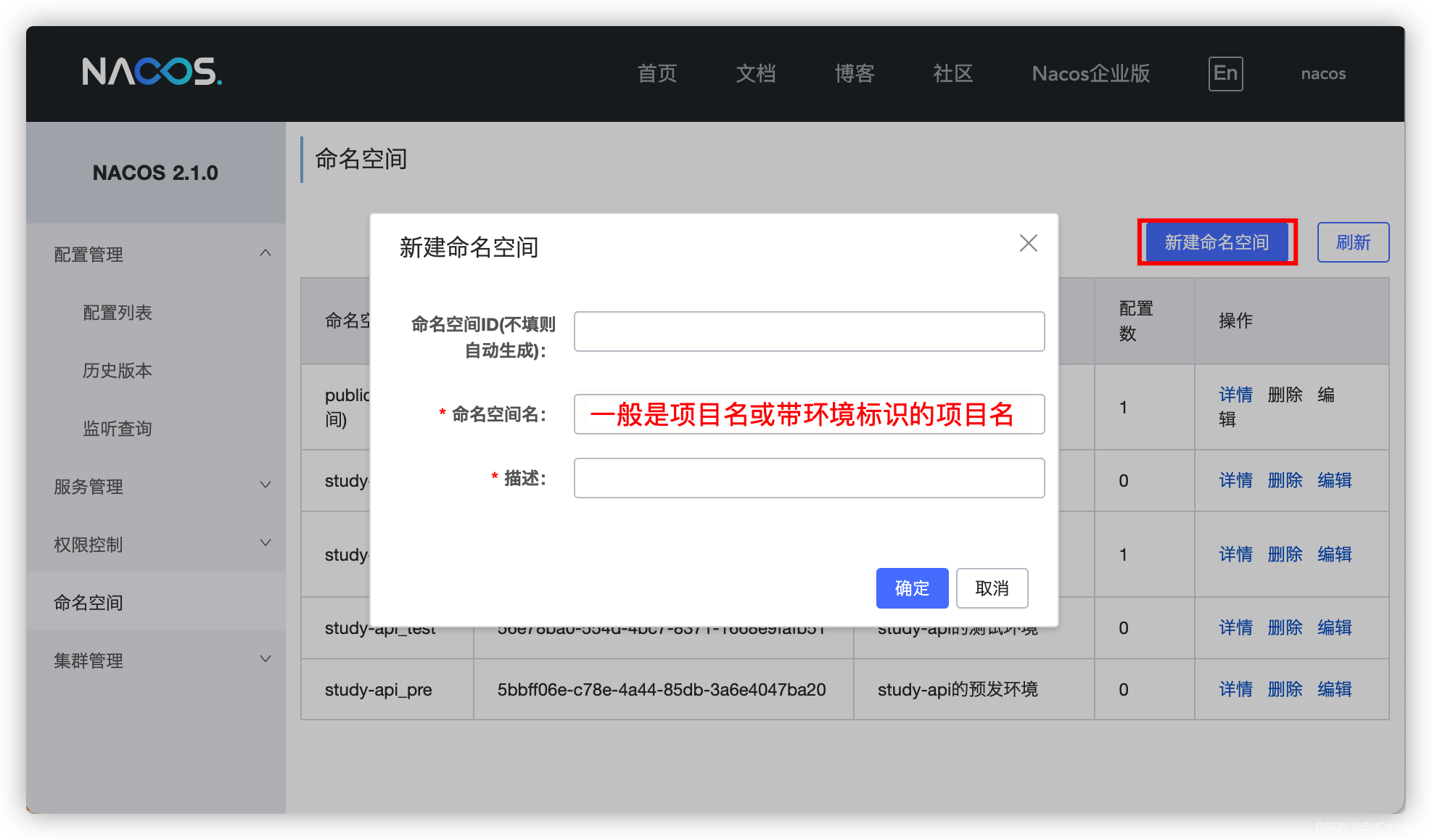Click 删除 in the study-api_test row
This screenshot has height=840, width=1432.
coord(1285,627)
